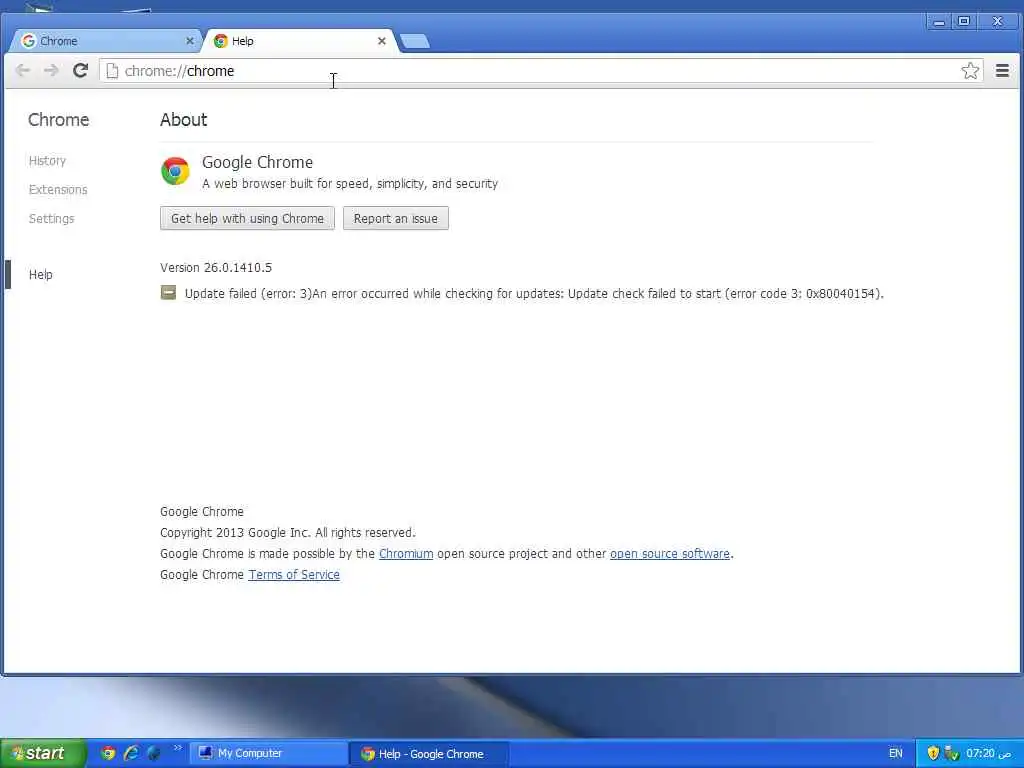Open History in the sidebar
1024x768 pixels.
(x=47, y=161)
